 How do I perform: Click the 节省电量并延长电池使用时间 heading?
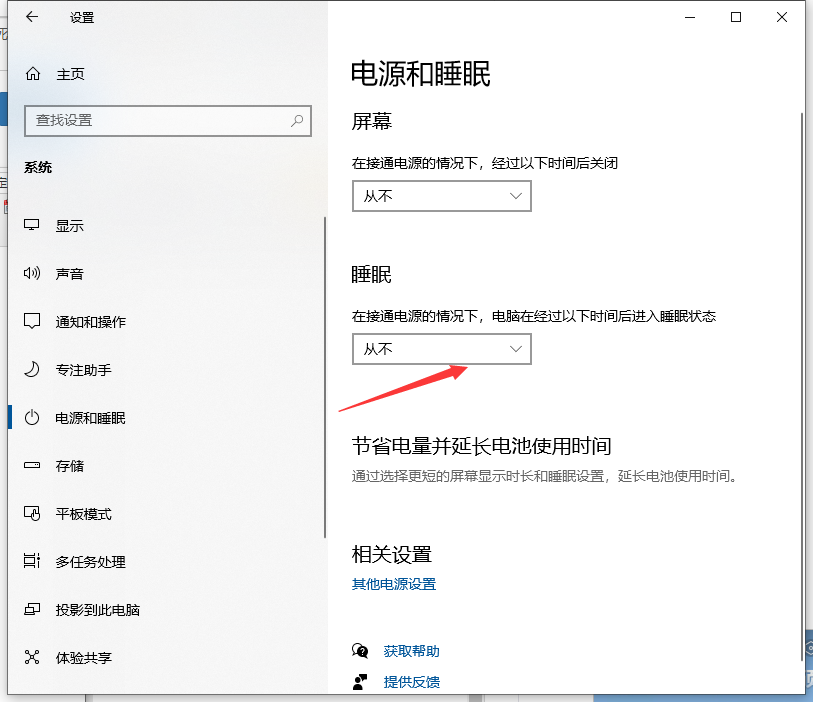482,446
